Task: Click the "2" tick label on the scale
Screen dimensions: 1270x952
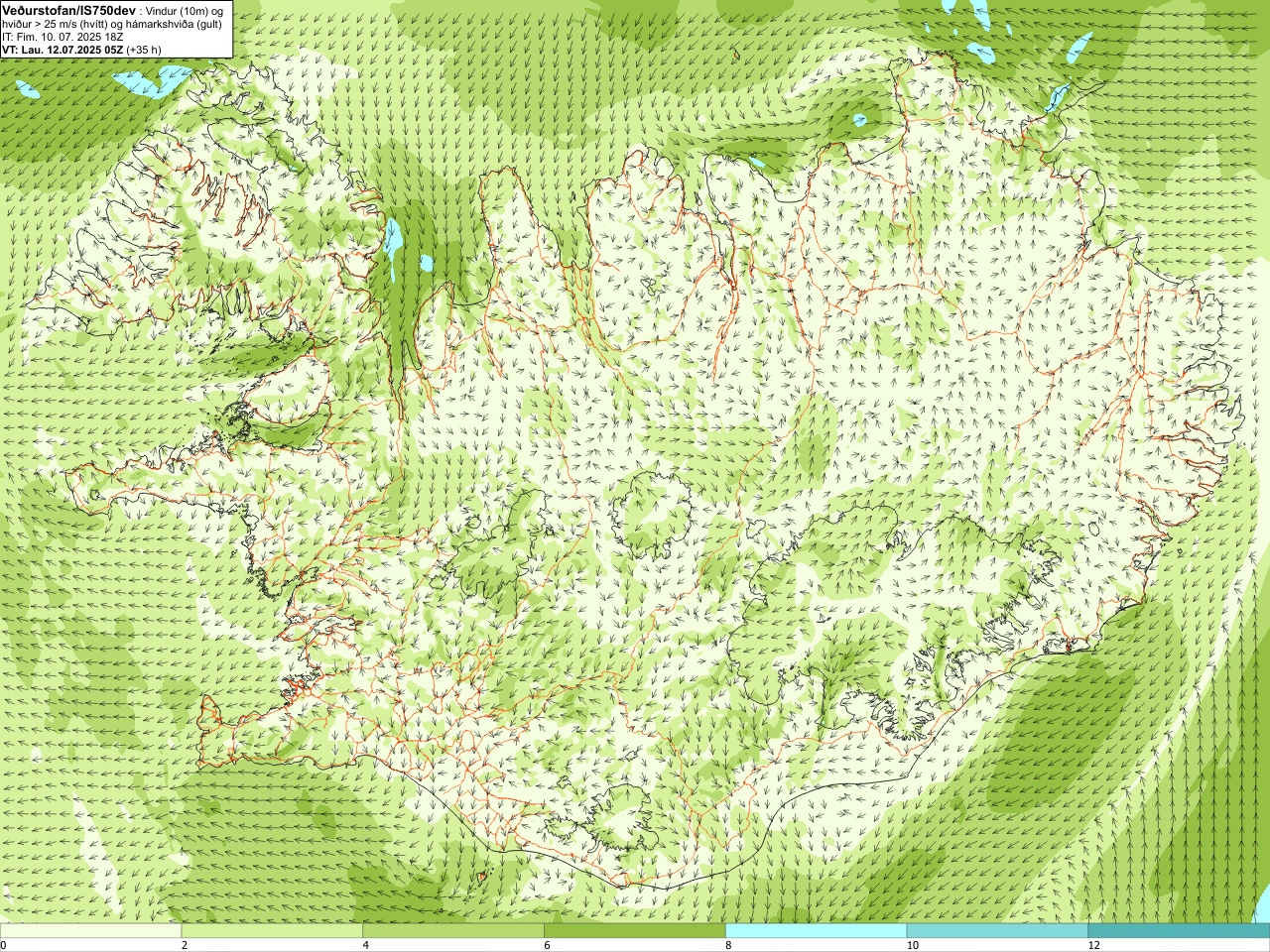Action: point(185,945)
